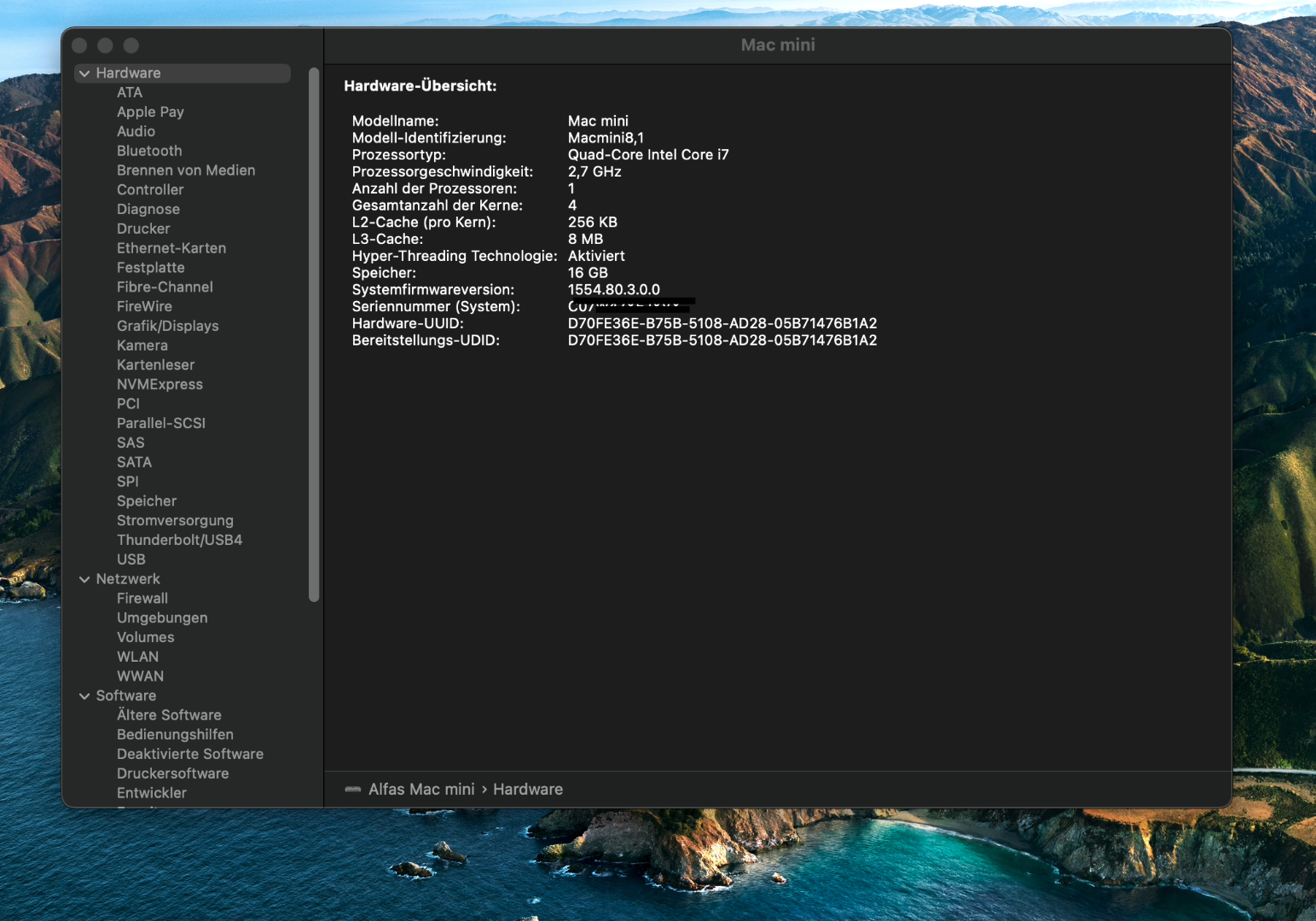Select WLAN under Netzwerk
1316x921 pixels.
(x=137, y=657)
